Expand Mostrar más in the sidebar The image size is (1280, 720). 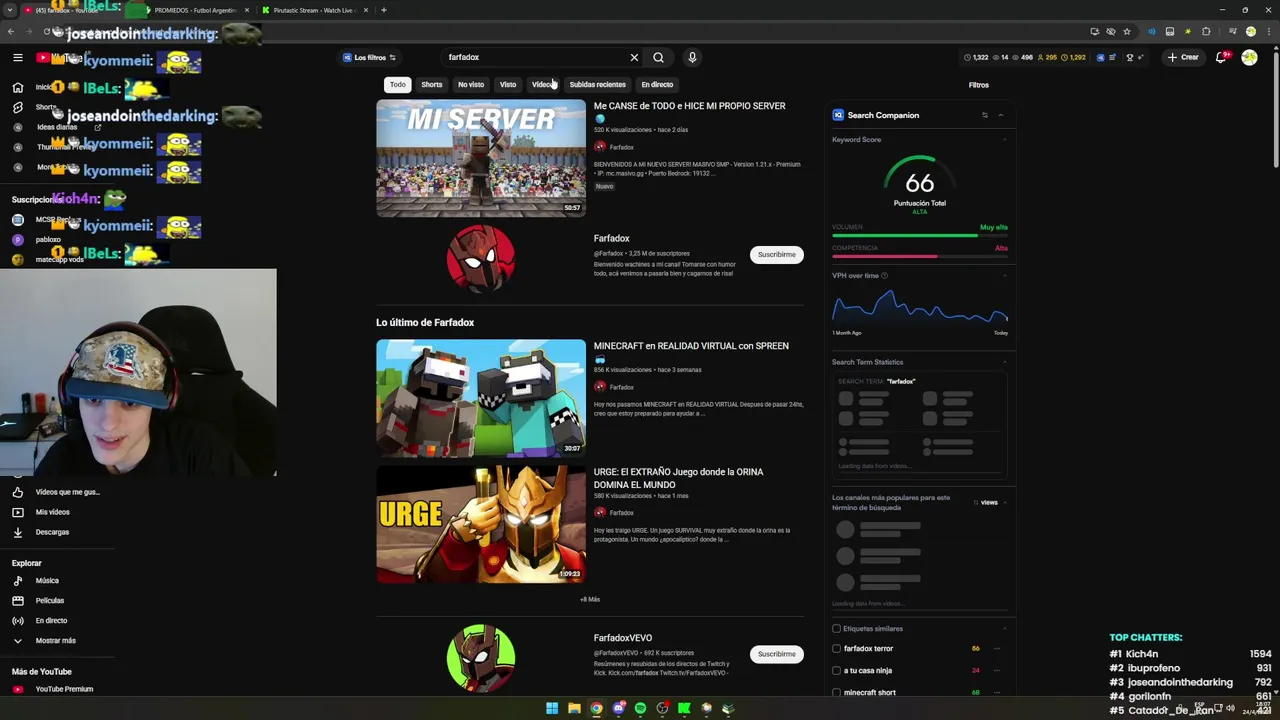pos(57,641)
